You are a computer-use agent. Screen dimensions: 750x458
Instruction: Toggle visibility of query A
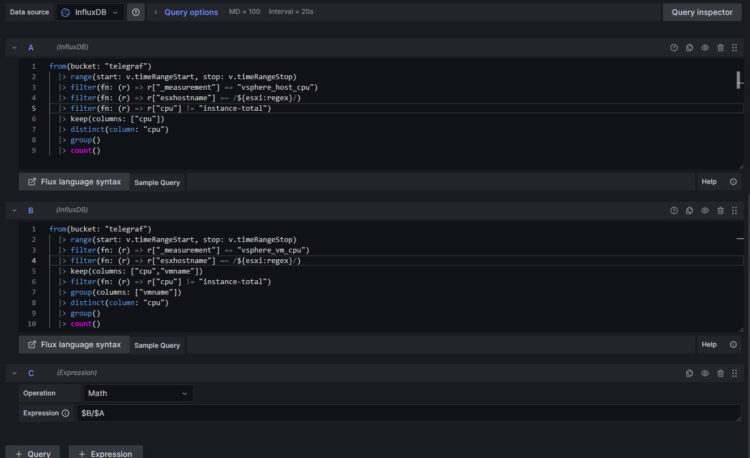click(705, 47)
